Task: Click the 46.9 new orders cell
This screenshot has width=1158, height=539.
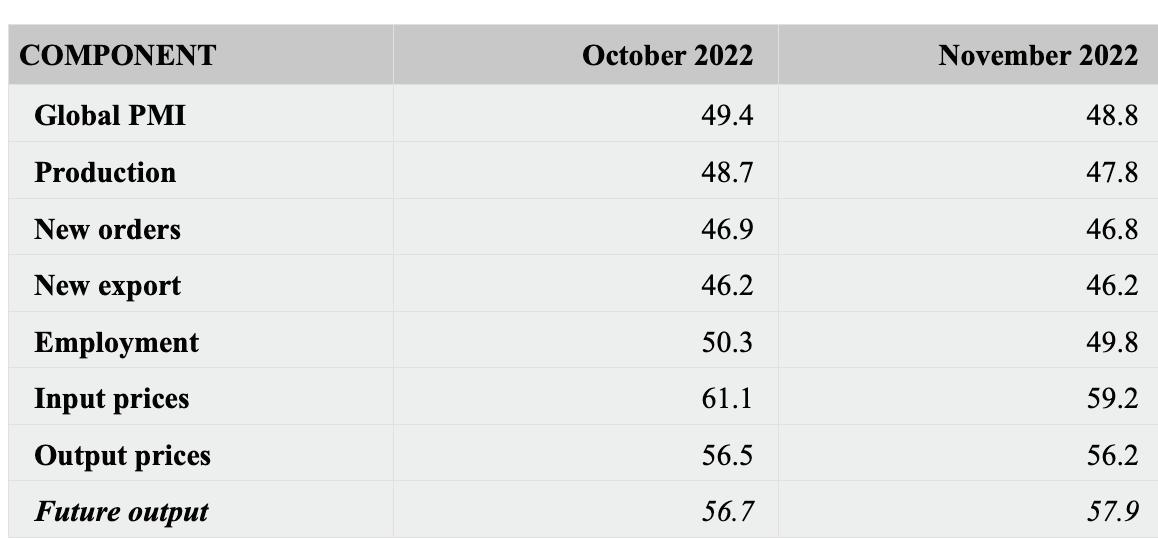Action: 726,229
